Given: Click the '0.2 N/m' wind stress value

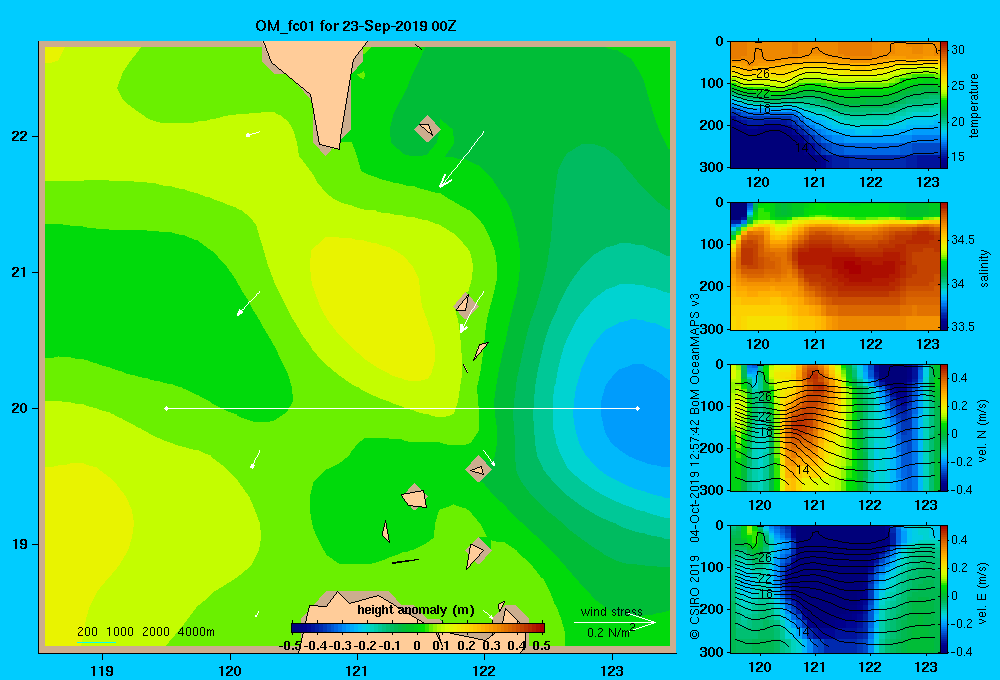Looking at the screenshot, I should pos(608,632).
